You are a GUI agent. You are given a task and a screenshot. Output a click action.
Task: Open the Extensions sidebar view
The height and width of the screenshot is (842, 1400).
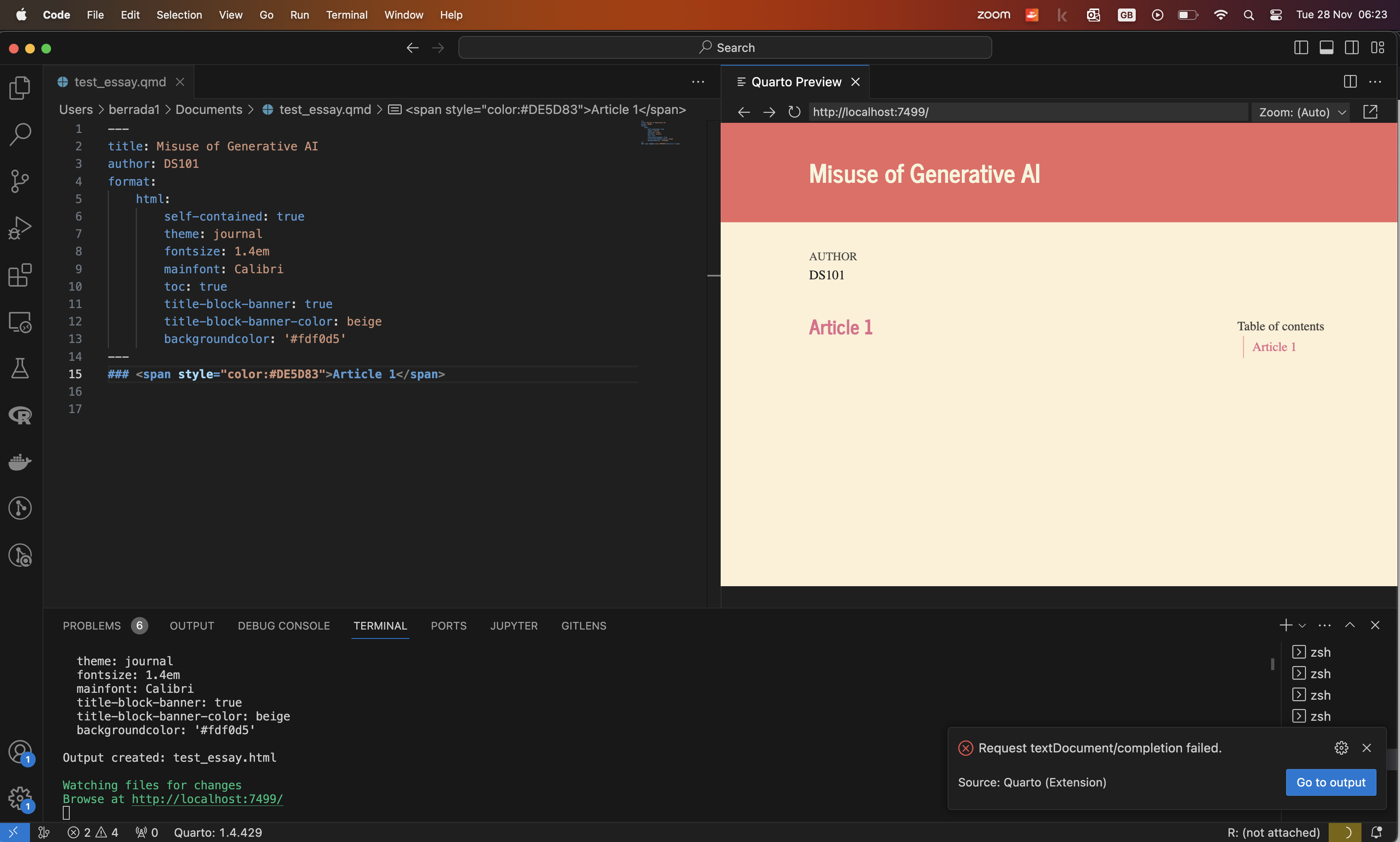[x=20, y=275]
